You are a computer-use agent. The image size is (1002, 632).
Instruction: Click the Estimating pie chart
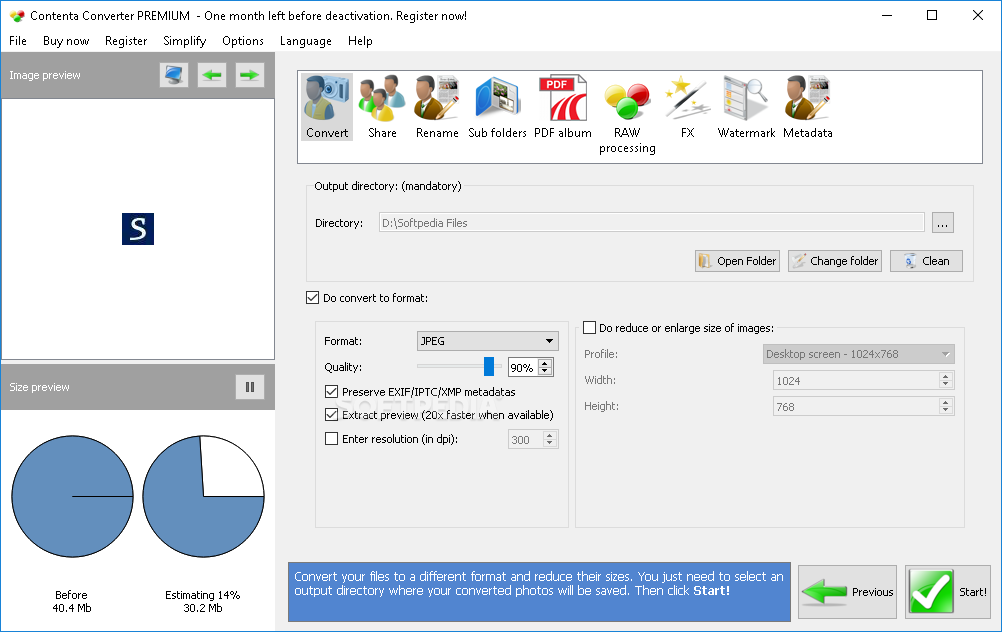pyautogui.click(x=203, y=497)
